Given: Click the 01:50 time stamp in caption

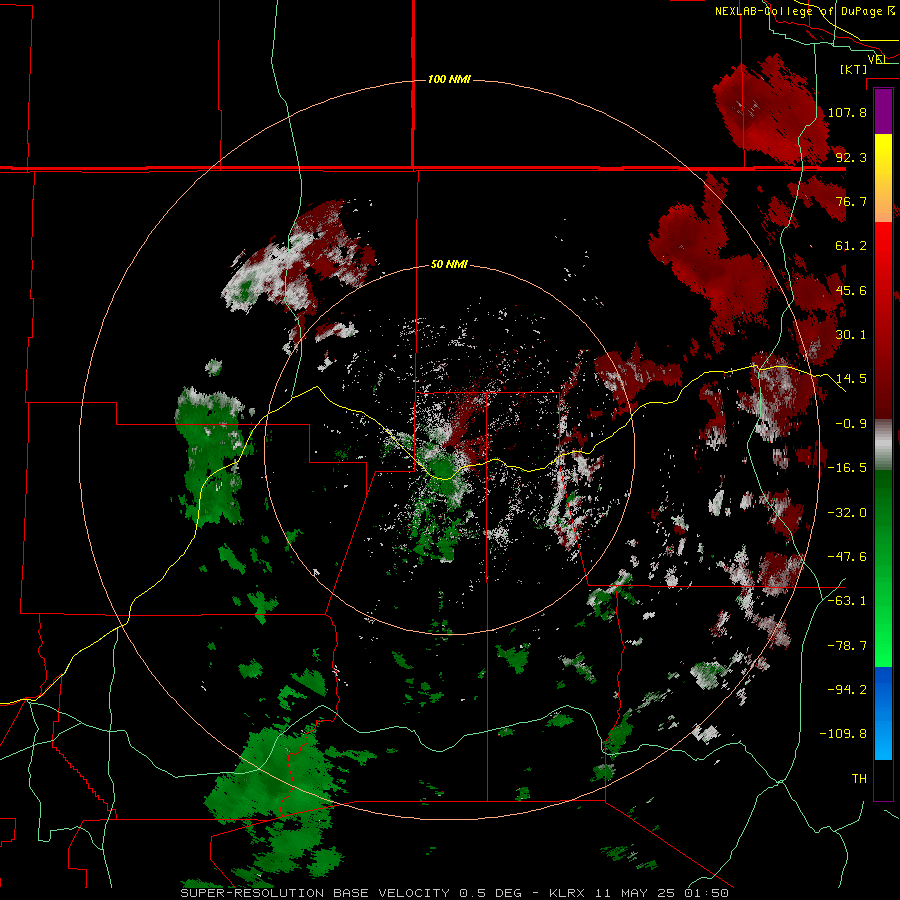Looking at the screenshot, I should point(707,893).
